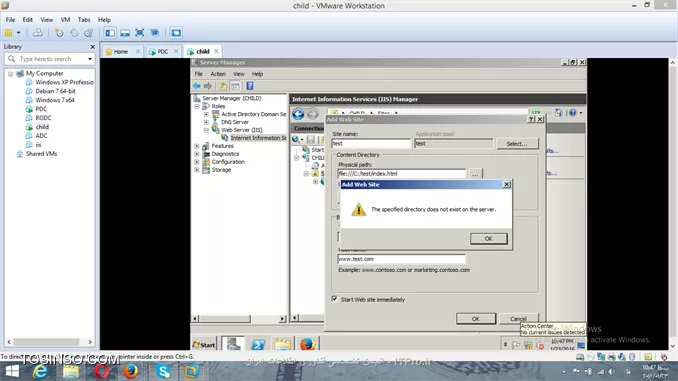Toggle the library sidebar view icon

(110, 32)
